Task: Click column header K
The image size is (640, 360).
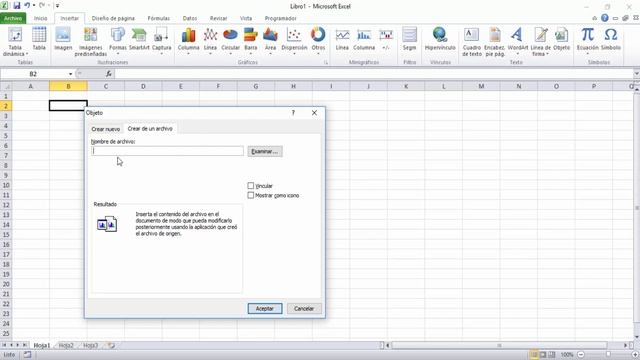Action: click(406, 86)
